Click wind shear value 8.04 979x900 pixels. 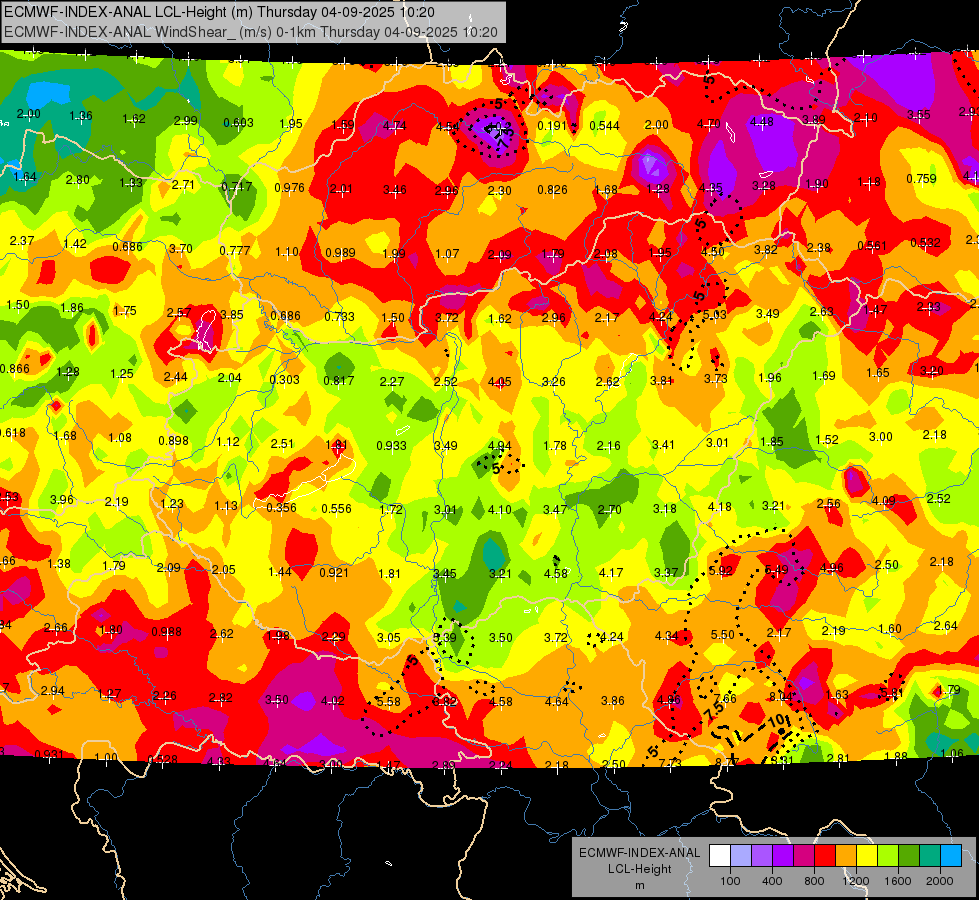click(780, 696)
